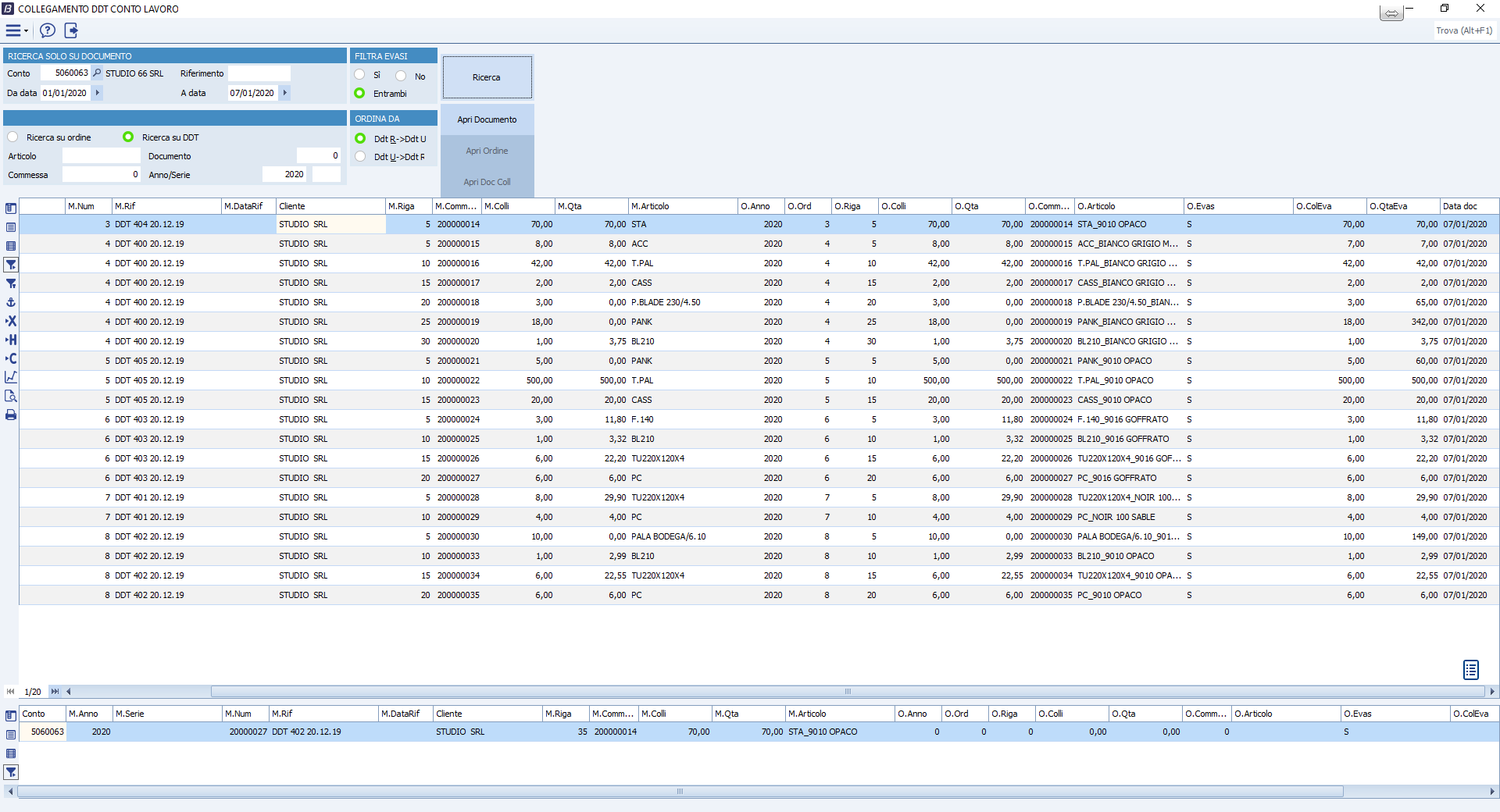Sort by the 'Data doc' column header

point(1469,206)
